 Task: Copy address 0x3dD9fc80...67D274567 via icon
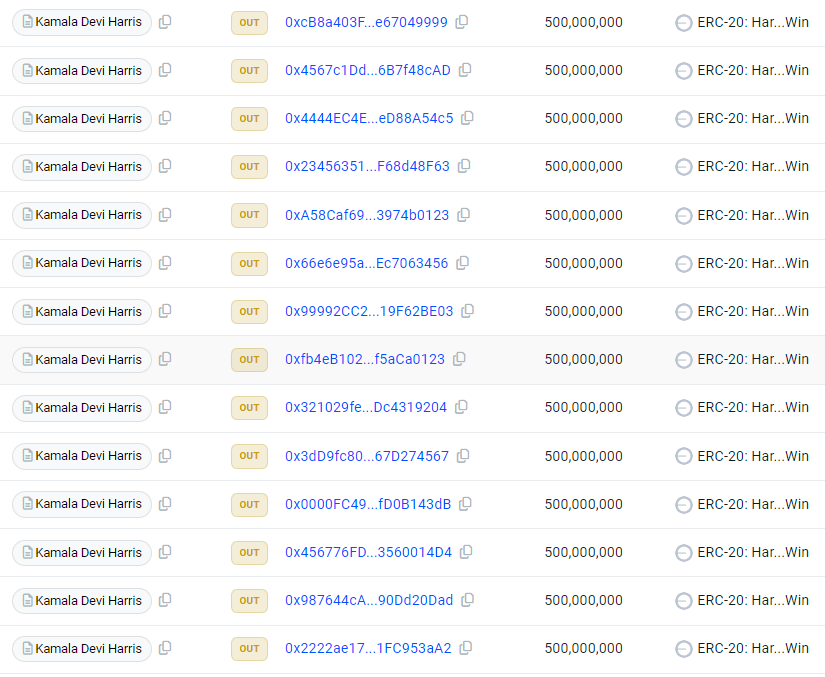463,456
